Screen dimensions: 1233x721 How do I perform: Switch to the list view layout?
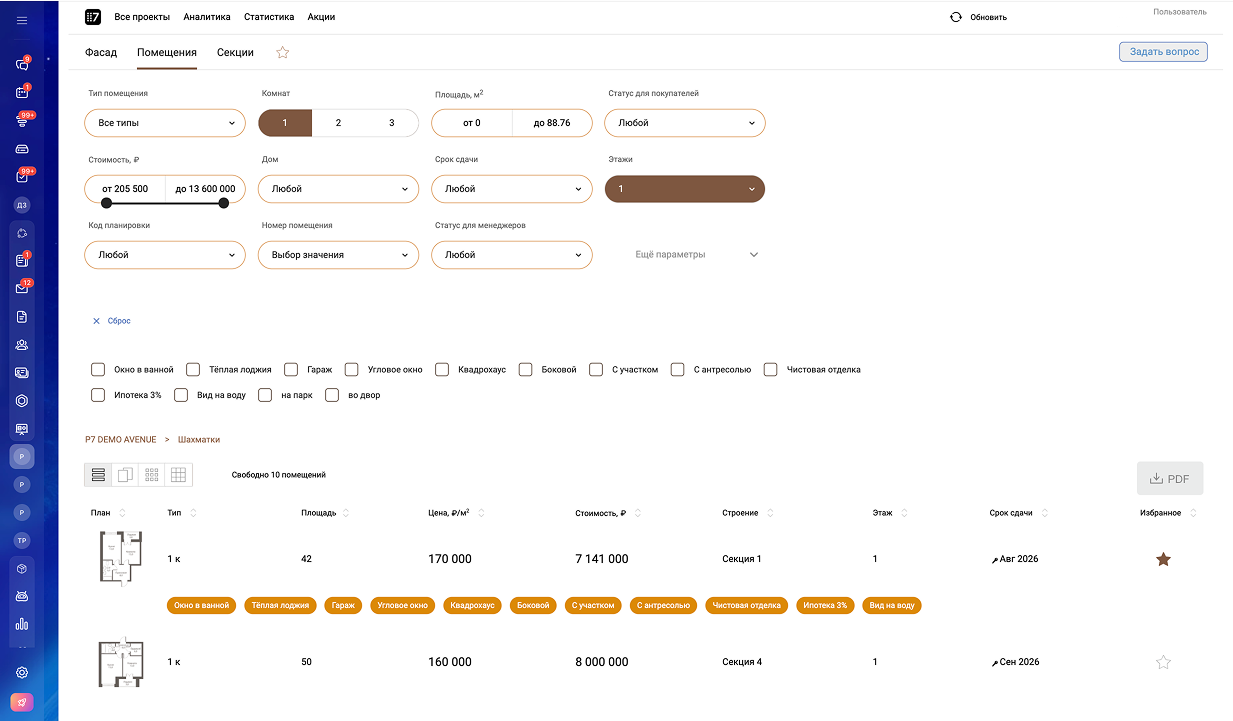click(99, 475)
